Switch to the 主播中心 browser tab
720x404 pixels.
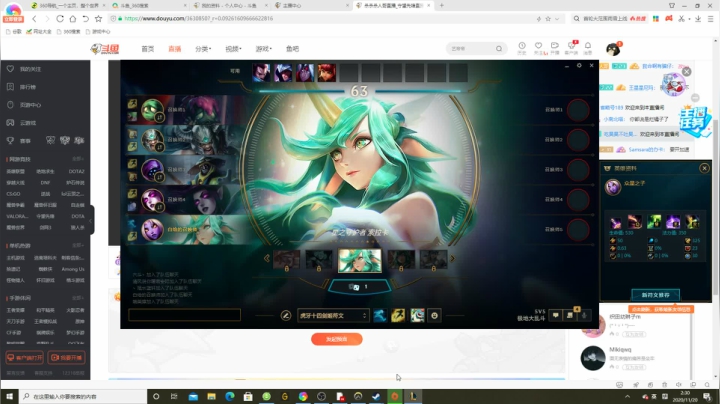[x=312, y=6]
